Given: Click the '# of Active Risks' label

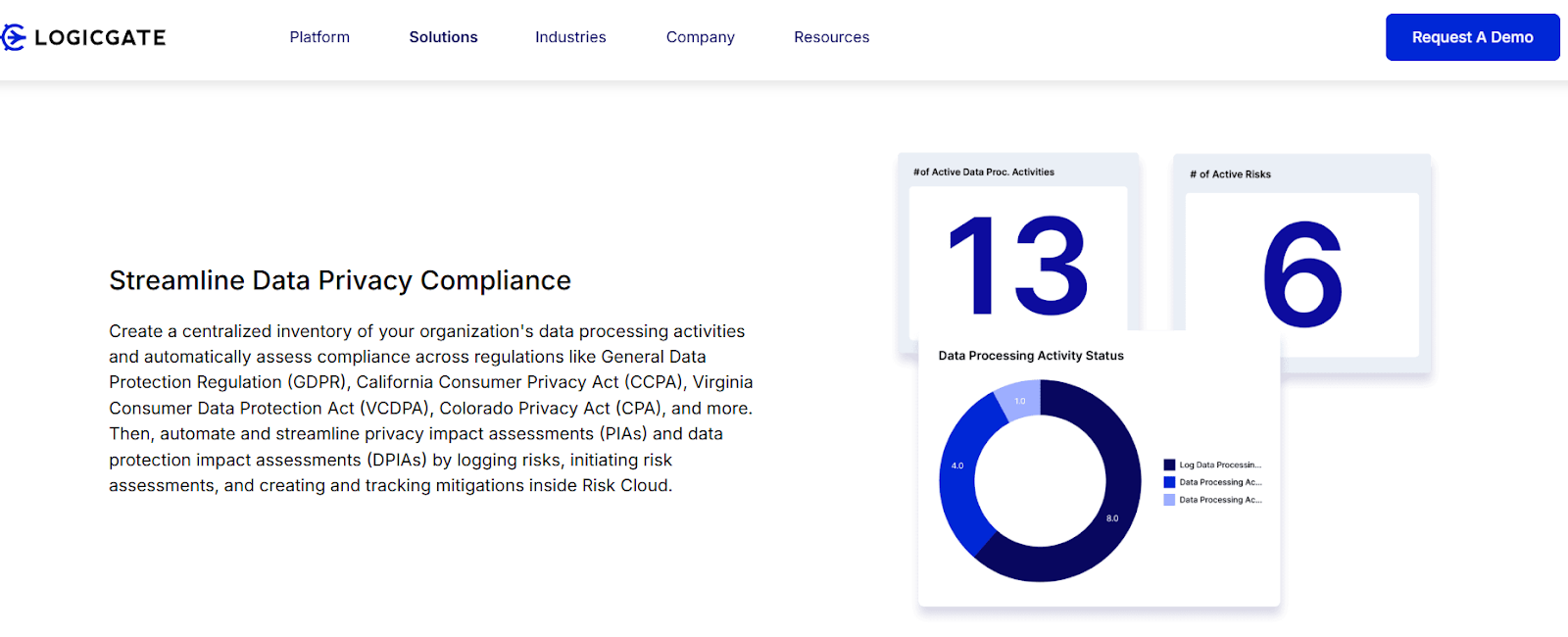Looking at the screenshot, I should 1230,174.
